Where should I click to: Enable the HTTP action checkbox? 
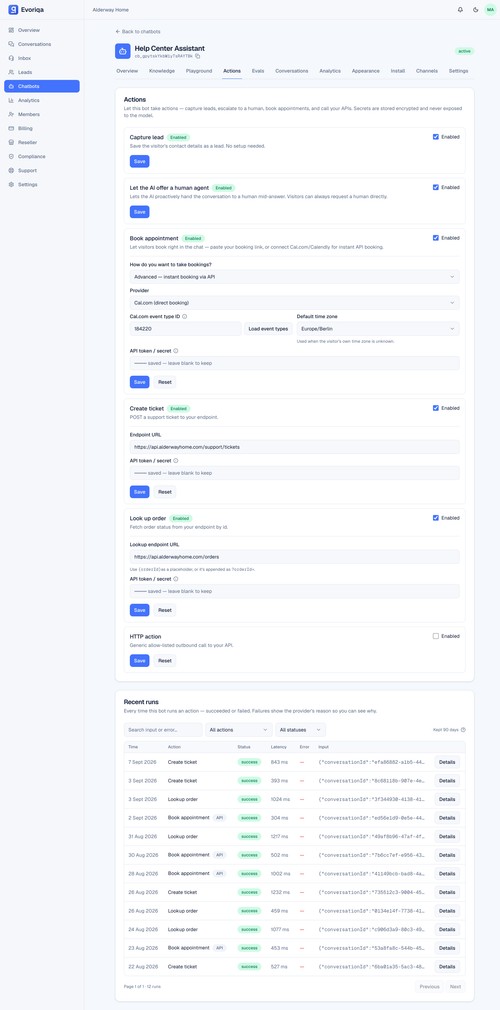pyautogui.click(x=436, y=636)
